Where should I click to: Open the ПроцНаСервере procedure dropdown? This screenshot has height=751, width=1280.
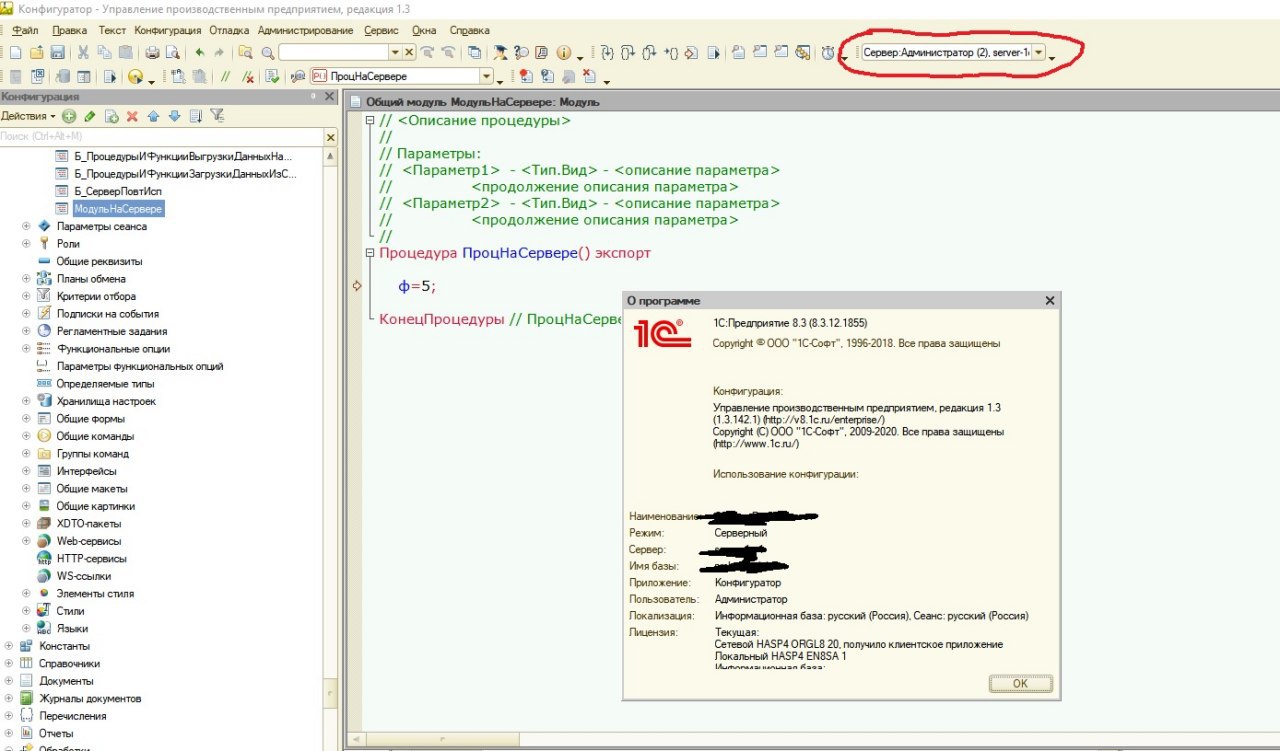(x=487, y=76)
